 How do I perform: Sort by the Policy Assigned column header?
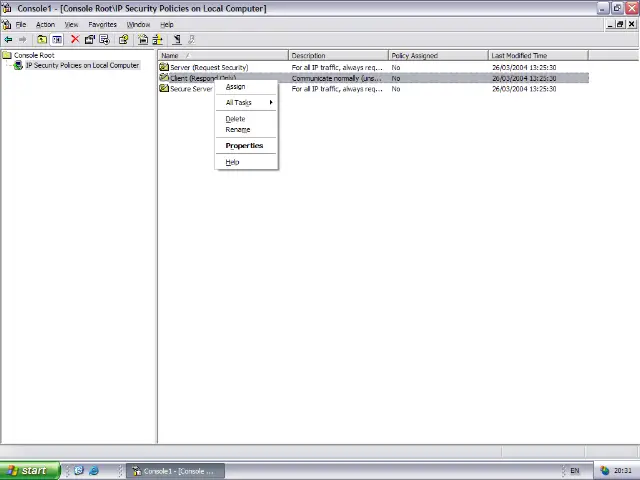coord(438,56)
